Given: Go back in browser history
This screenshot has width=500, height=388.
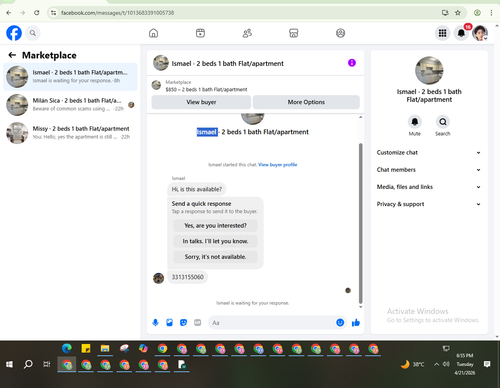Looking at the screenshot, I should tap(9, 13).
